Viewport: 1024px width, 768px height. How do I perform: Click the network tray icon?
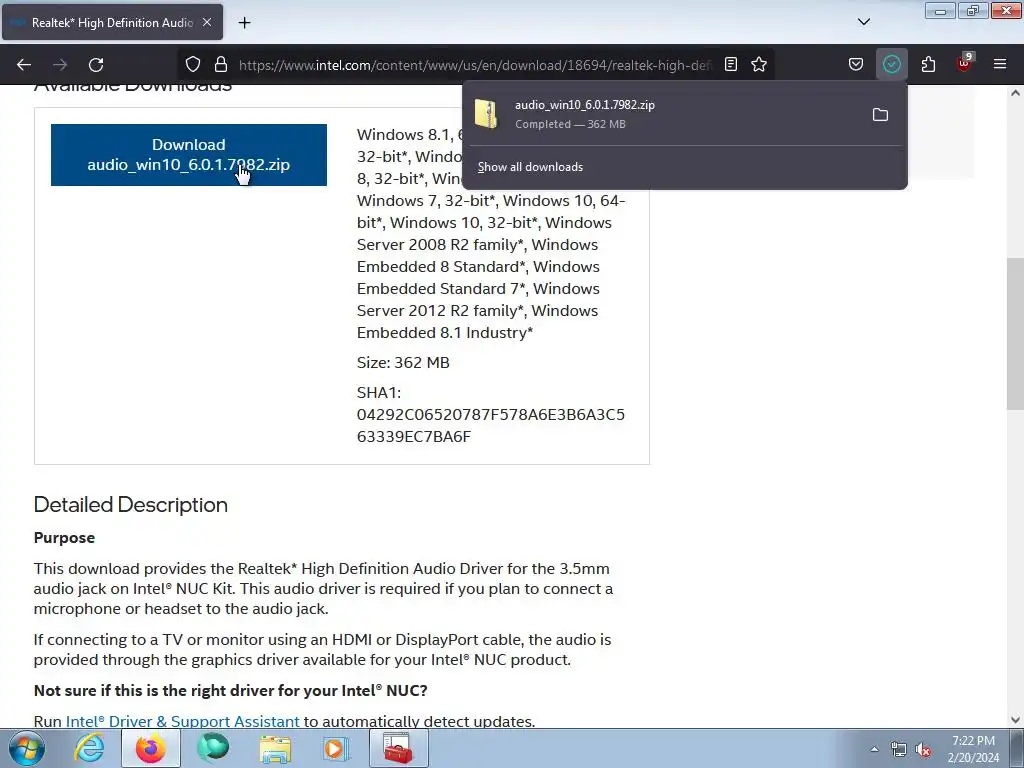tap(899, 750)
